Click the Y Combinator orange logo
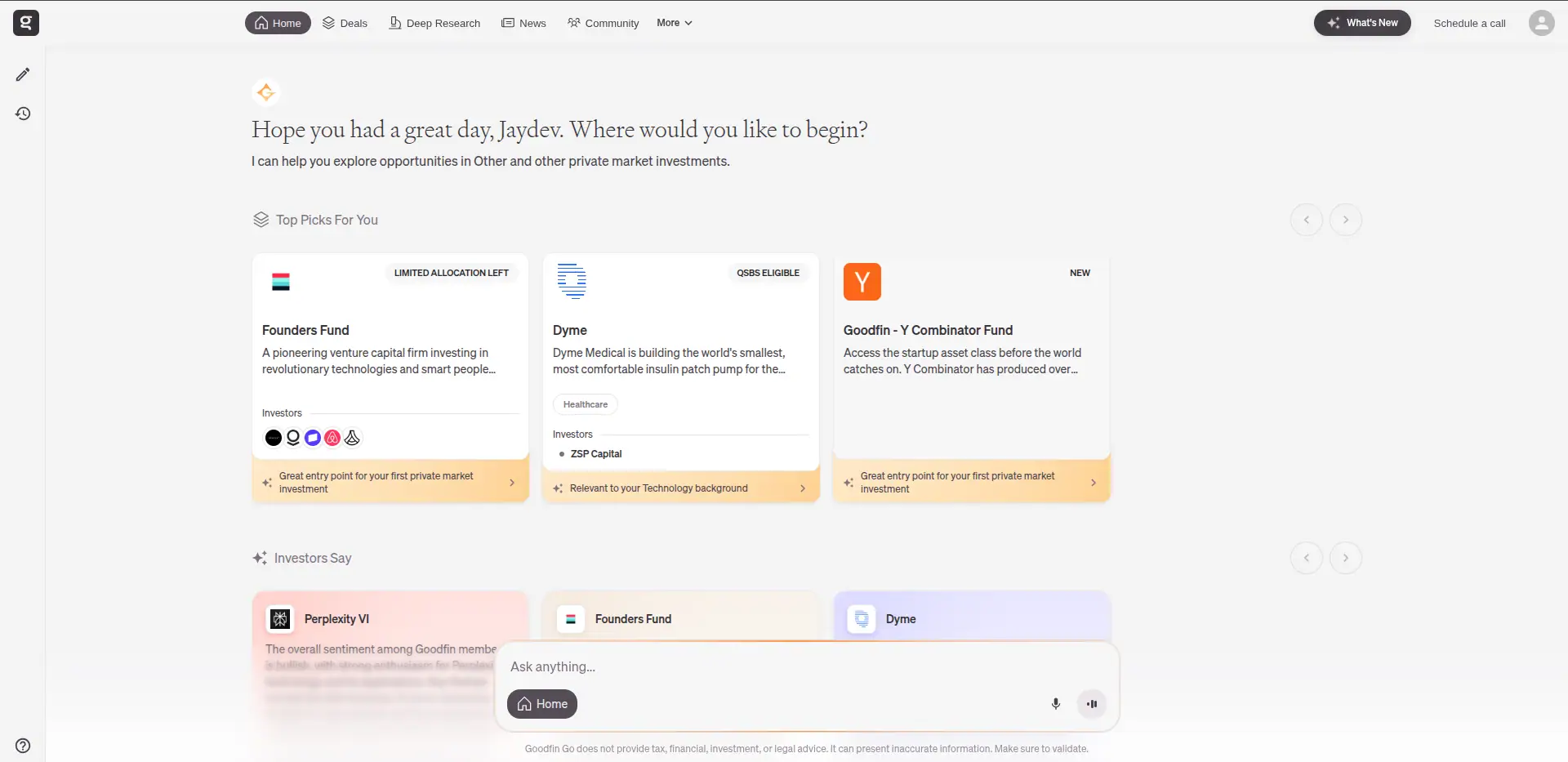The height and width of the screenshot is (762, 1568). [862, 282]
